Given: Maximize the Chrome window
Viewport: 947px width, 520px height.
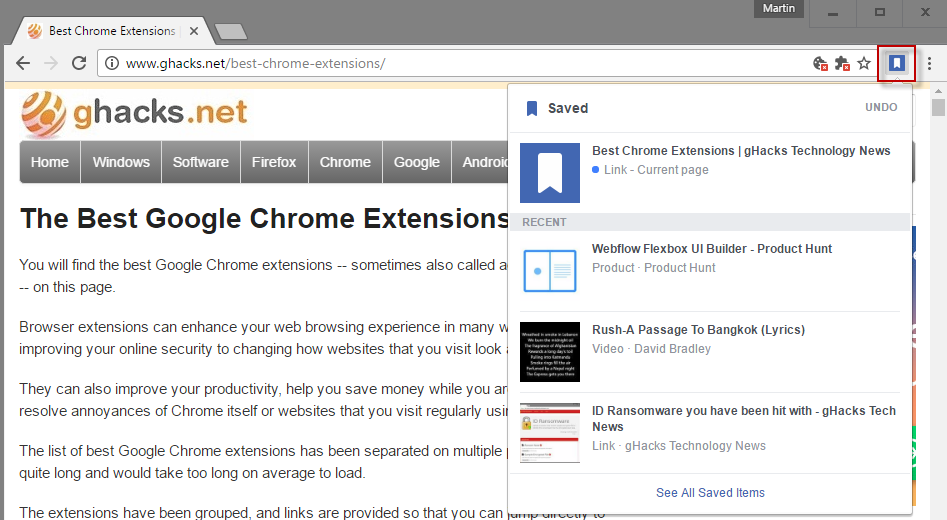Looking at the screenshot, I should [x=880, y=13].
